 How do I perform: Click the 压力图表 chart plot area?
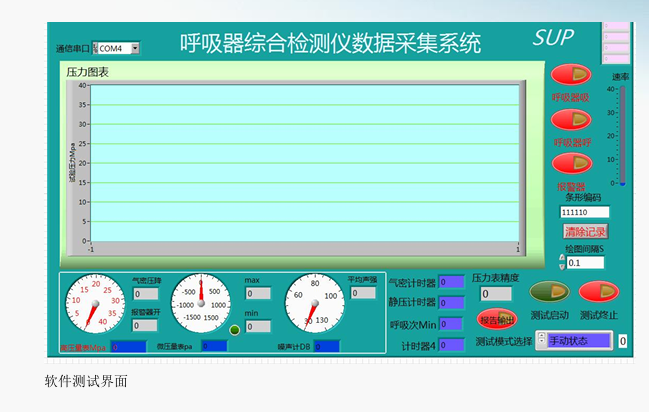[x=304, y=162]
